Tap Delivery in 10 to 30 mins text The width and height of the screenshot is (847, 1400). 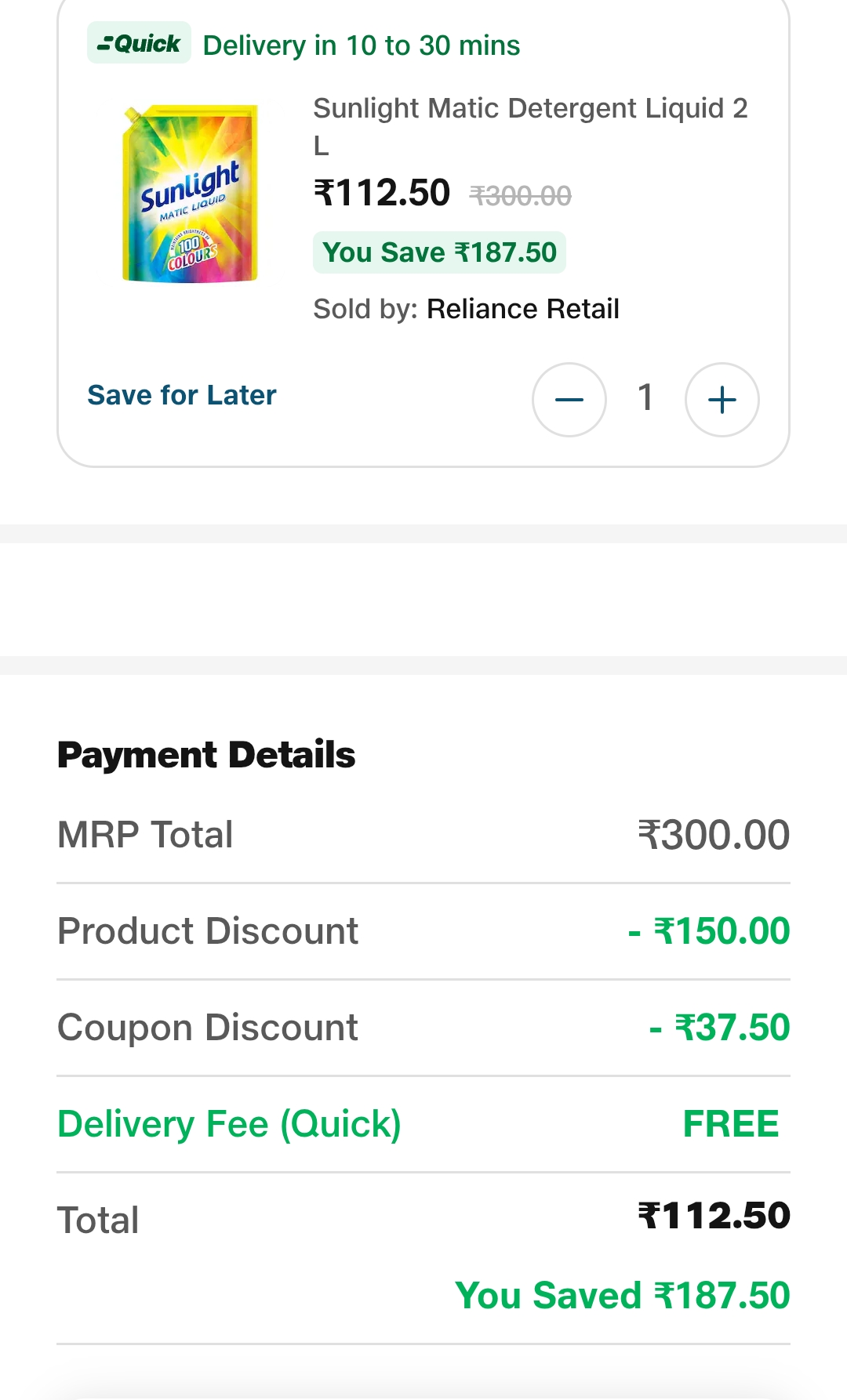click(362, 45)
